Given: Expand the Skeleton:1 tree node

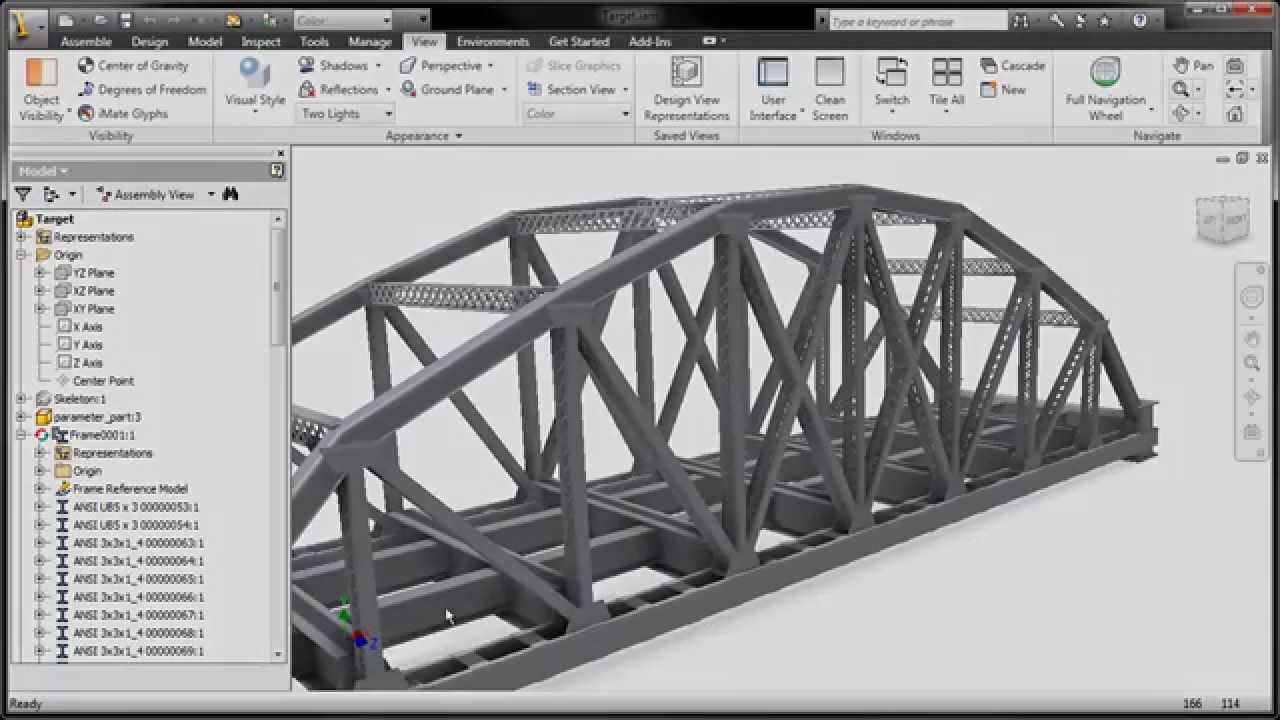Looking at the screenshot, I should pos(21,399).
